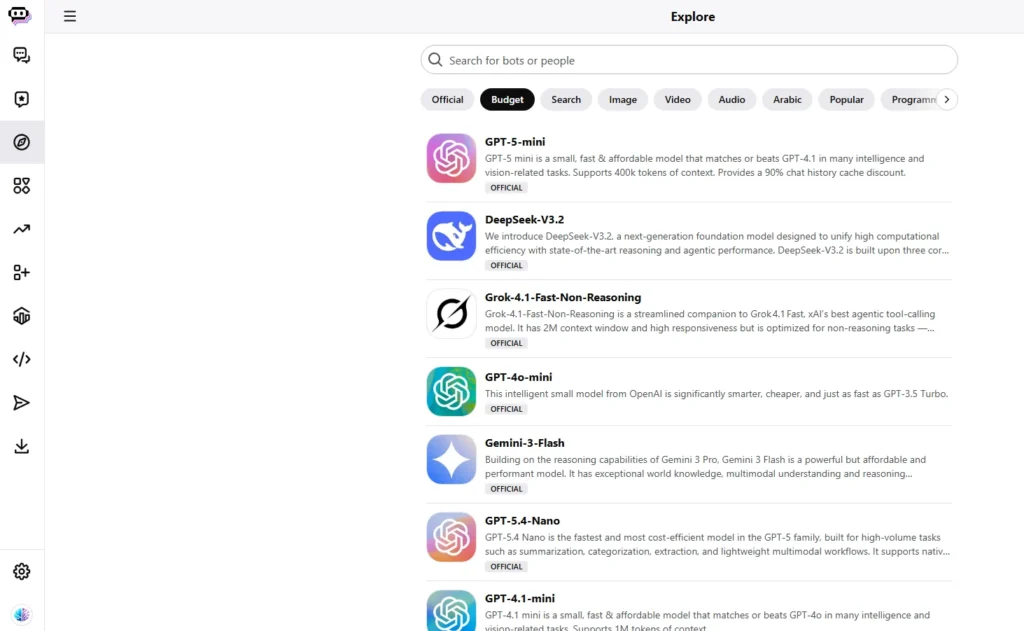This screenshot has width=1024, height=631.
Task: Select the Audio category filter
Action: [731, 99]
